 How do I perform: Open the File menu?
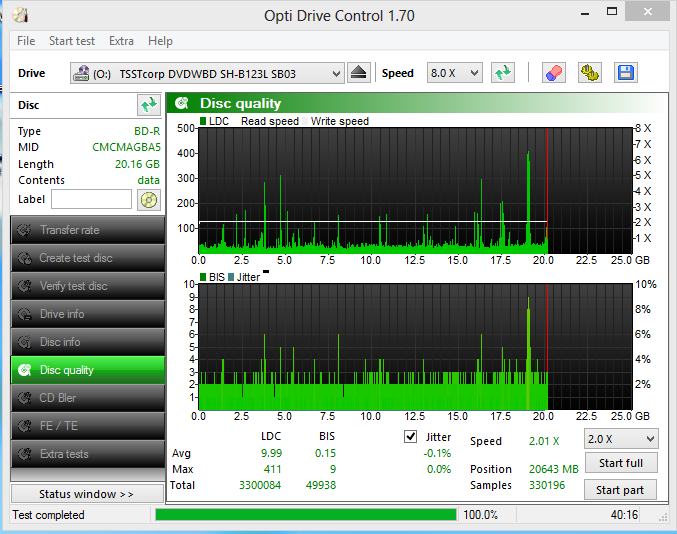pyautogui.click(x=26, y=41)
